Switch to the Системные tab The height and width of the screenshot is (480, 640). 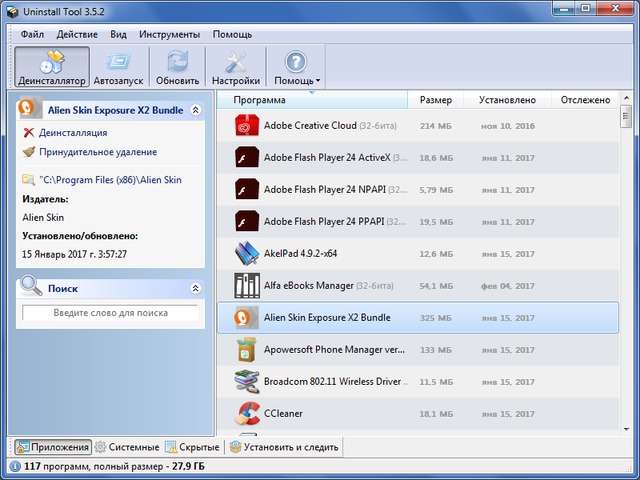127,447
